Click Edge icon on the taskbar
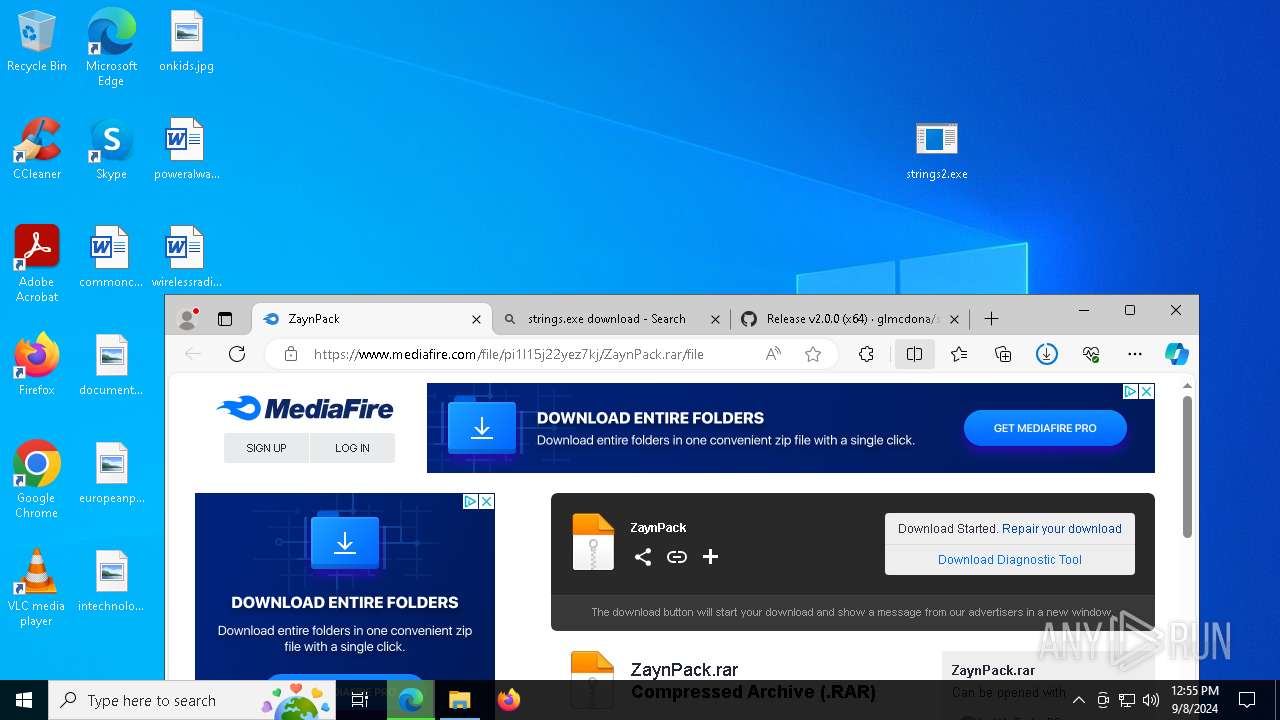 pos(411,700)
